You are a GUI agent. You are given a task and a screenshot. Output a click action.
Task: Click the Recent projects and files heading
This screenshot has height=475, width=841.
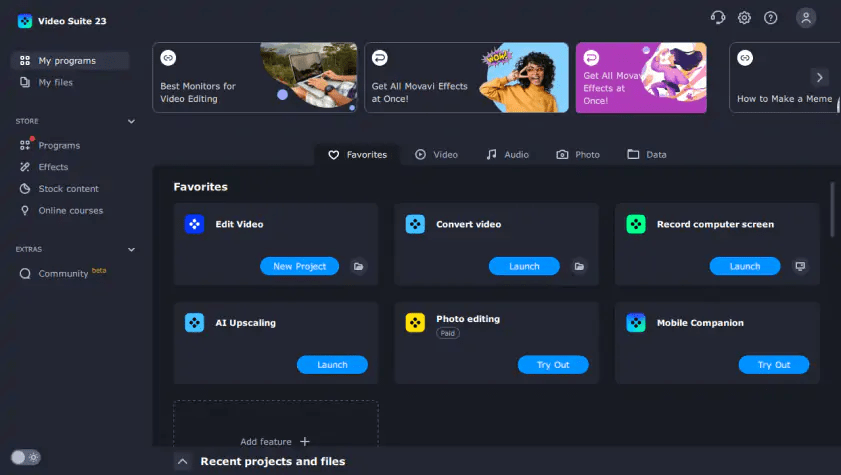tap(272, 461)
